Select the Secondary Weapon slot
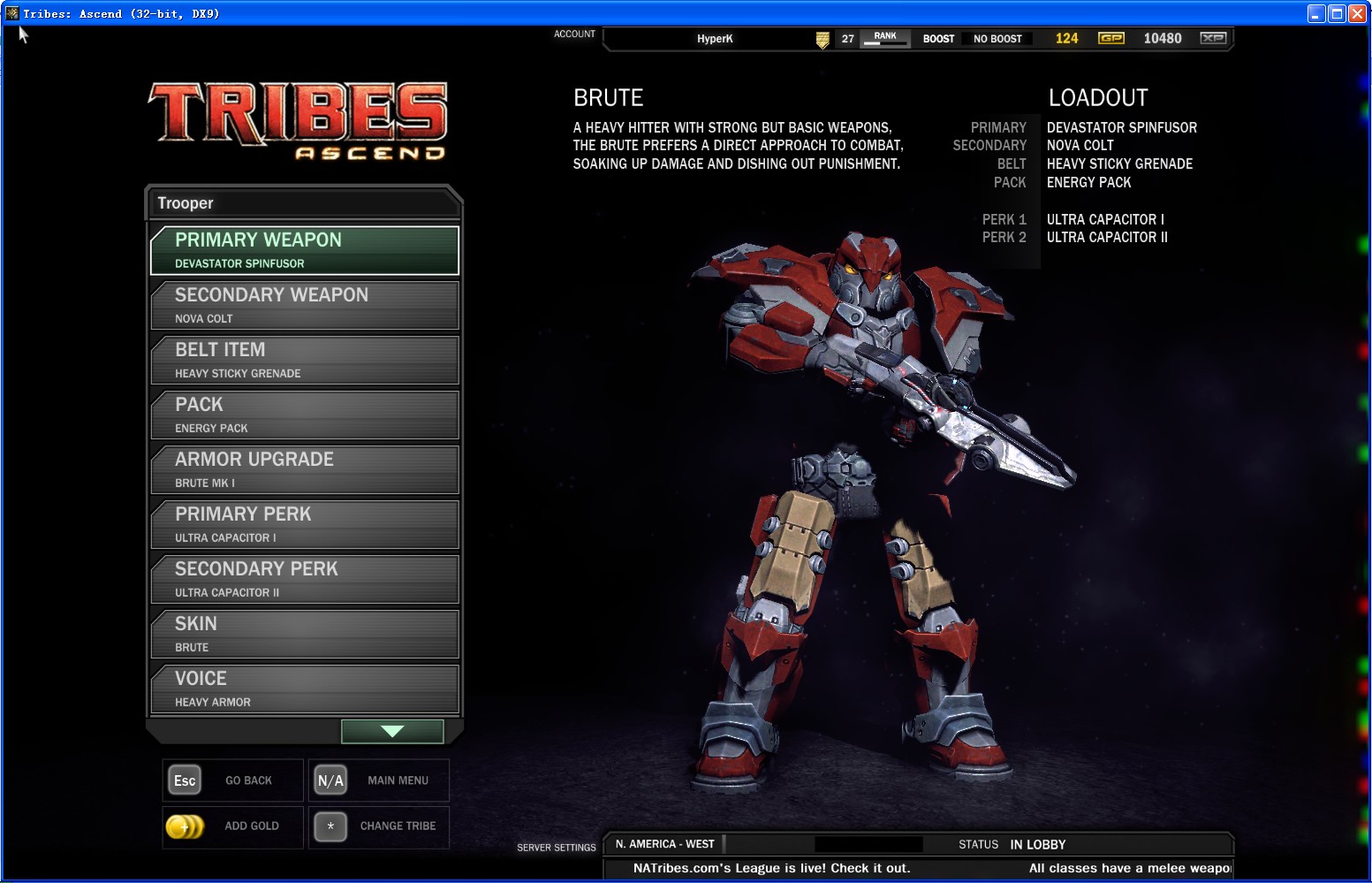 305,305
